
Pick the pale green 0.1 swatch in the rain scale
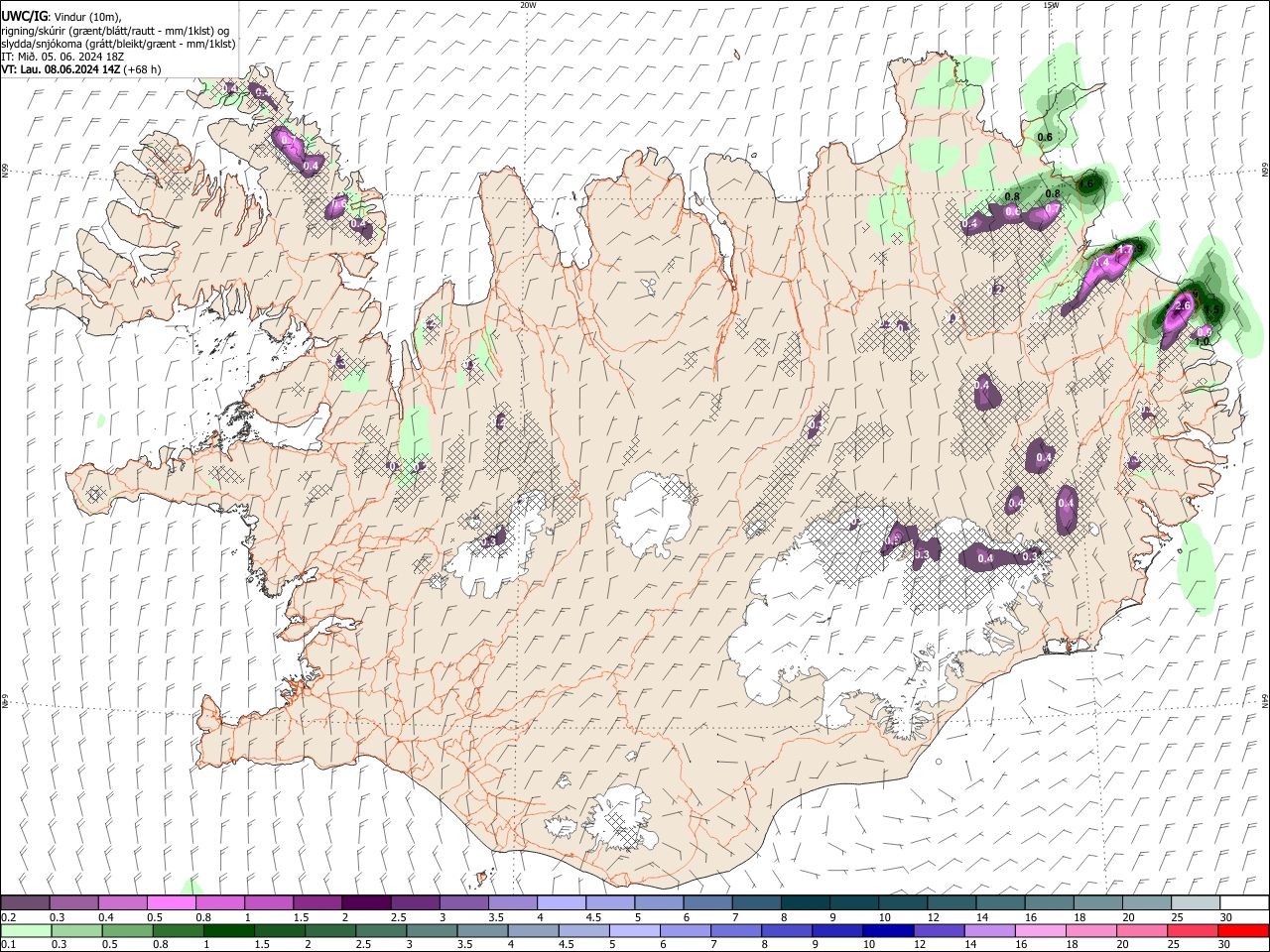26,931
